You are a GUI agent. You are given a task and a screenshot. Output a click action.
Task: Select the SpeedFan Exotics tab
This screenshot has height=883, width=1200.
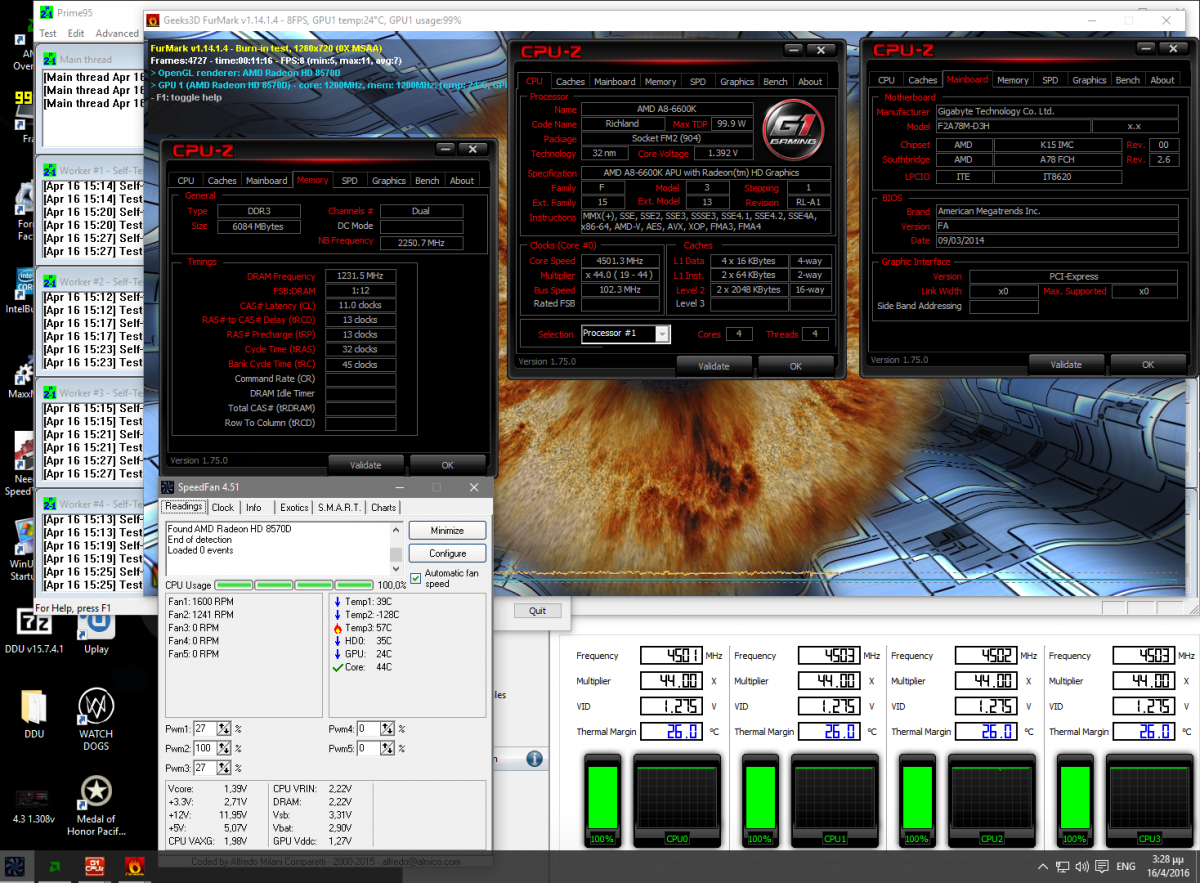[294, 508]
